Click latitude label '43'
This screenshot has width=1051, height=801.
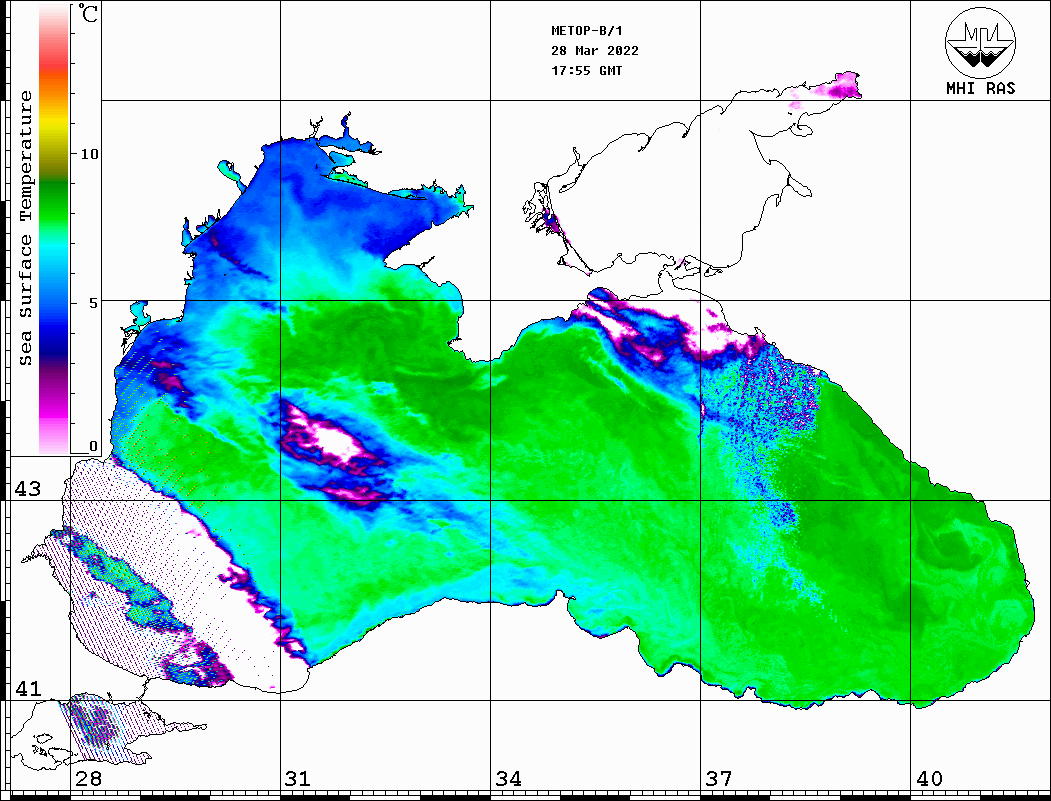(x=28, y=489)
